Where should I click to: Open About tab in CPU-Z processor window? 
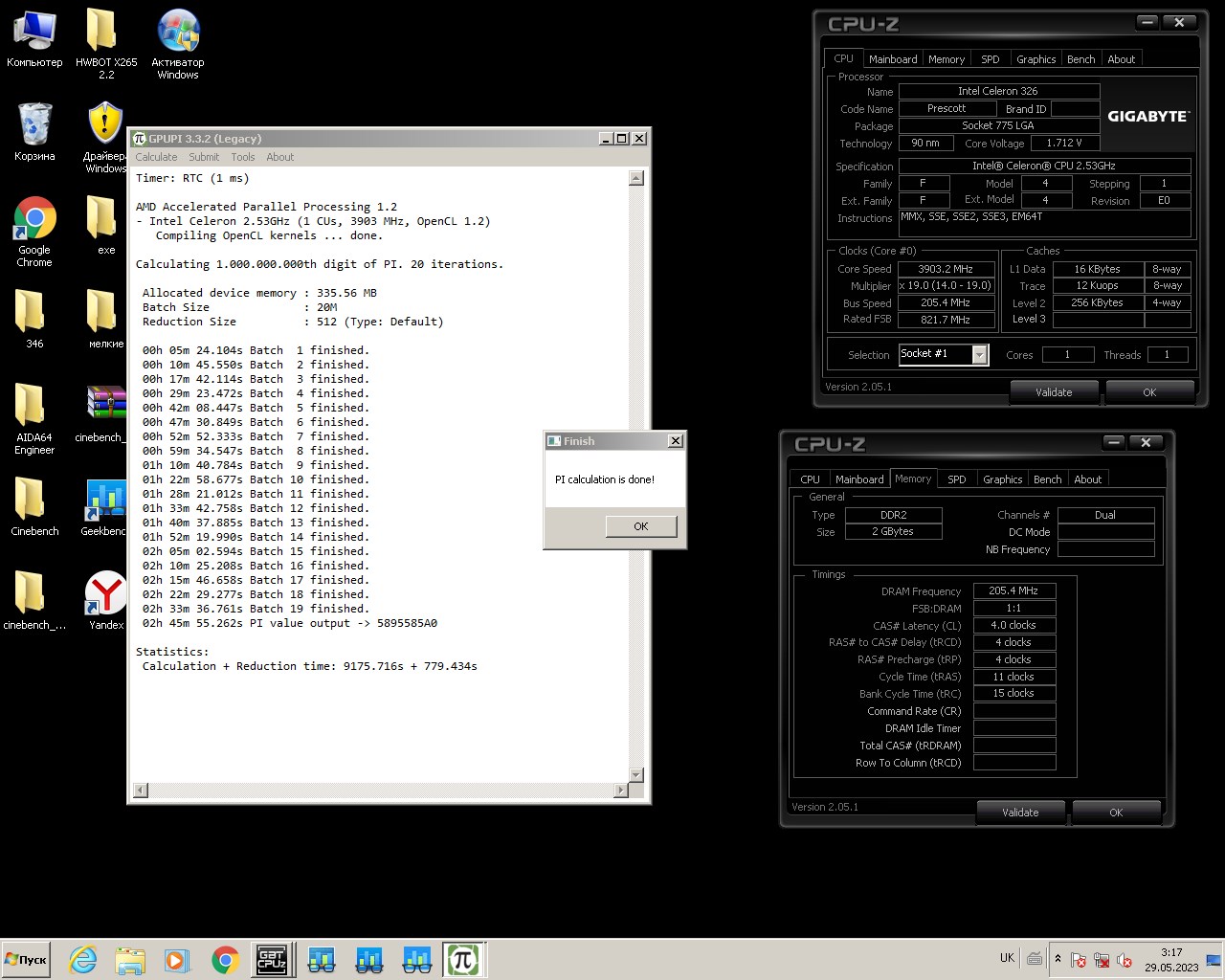click(1121, 59)
